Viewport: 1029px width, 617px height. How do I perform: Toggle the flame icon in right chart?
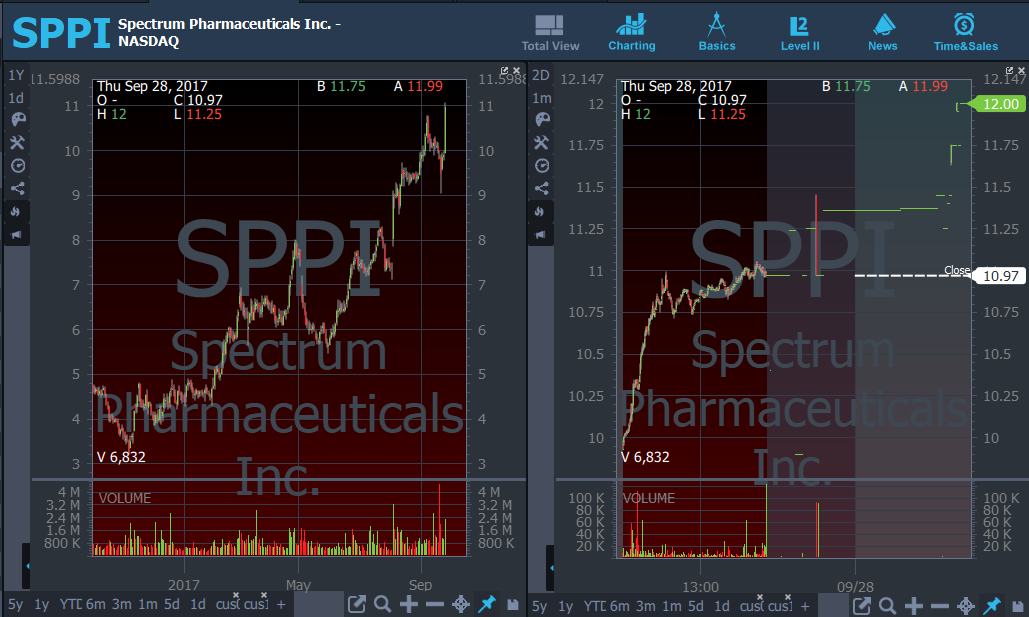(540, 211)
